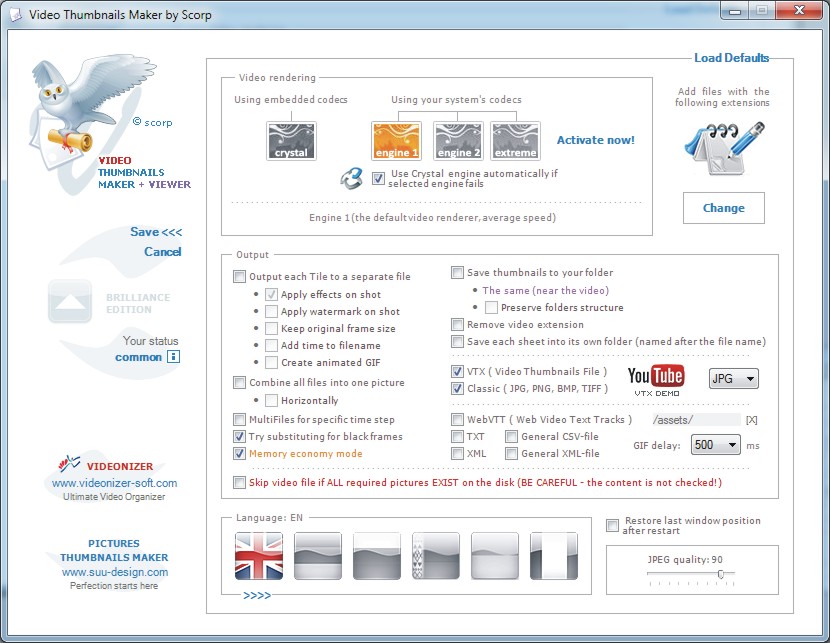Viewport: 830px width, 643px height.
Task: Uncheck Classic JPG, PNG, BMP, TIFF output
Action: (457, 388)
